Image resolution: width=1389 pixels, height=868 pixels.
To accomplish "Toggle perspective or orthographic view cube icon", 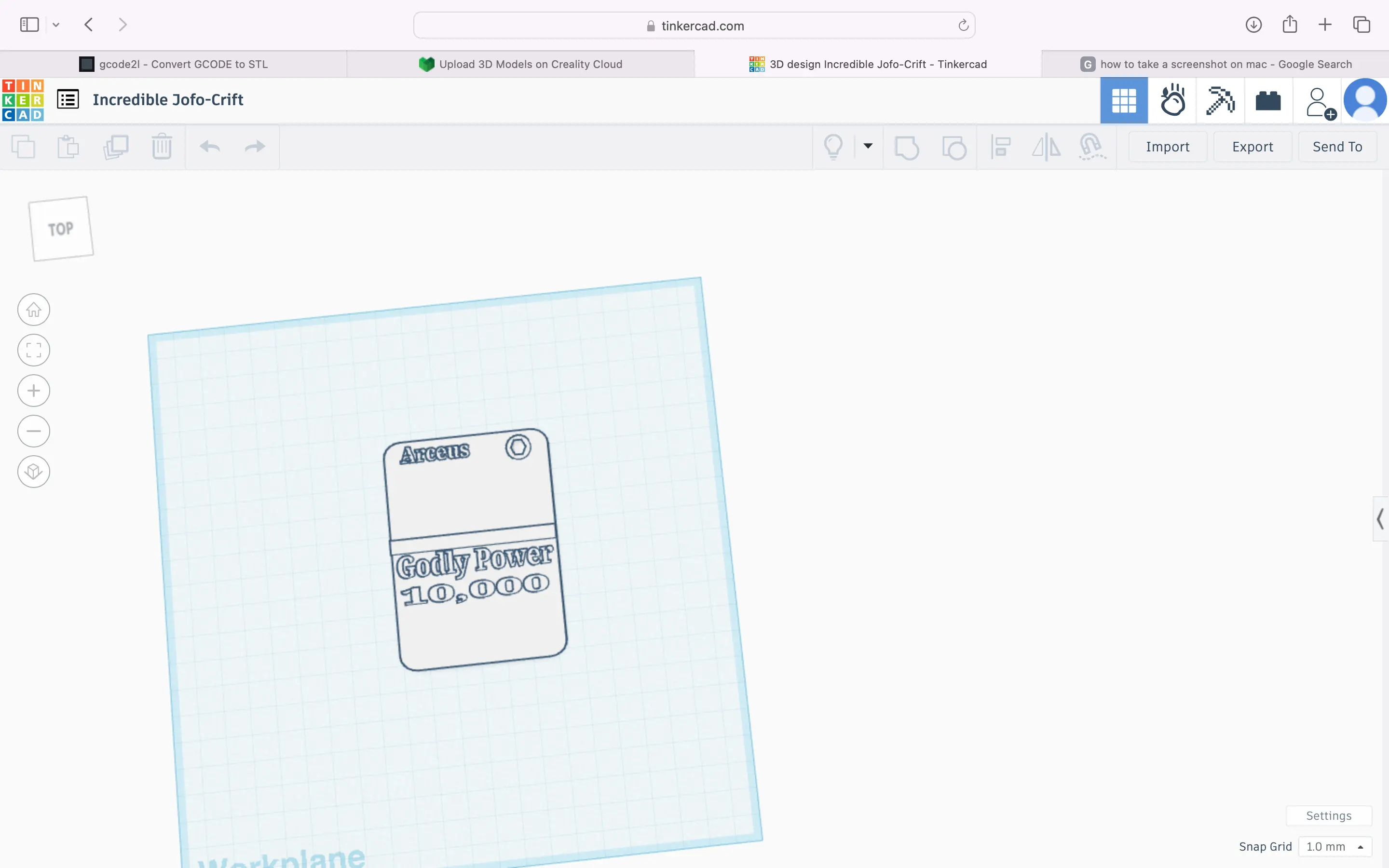I will (34, 472).
